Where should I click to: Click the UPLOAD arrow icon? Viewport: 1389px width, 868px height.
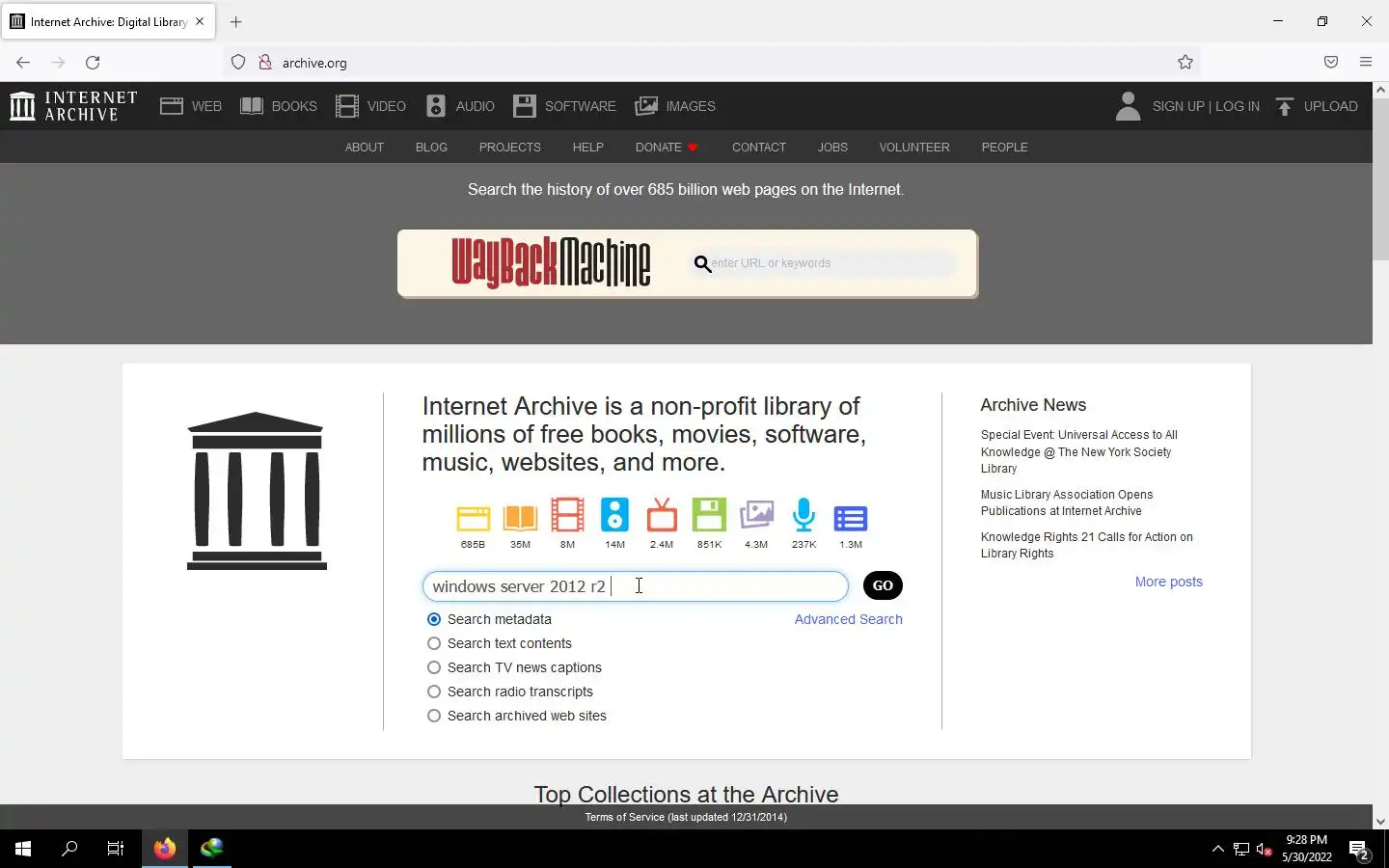[x=1285, y=106]
